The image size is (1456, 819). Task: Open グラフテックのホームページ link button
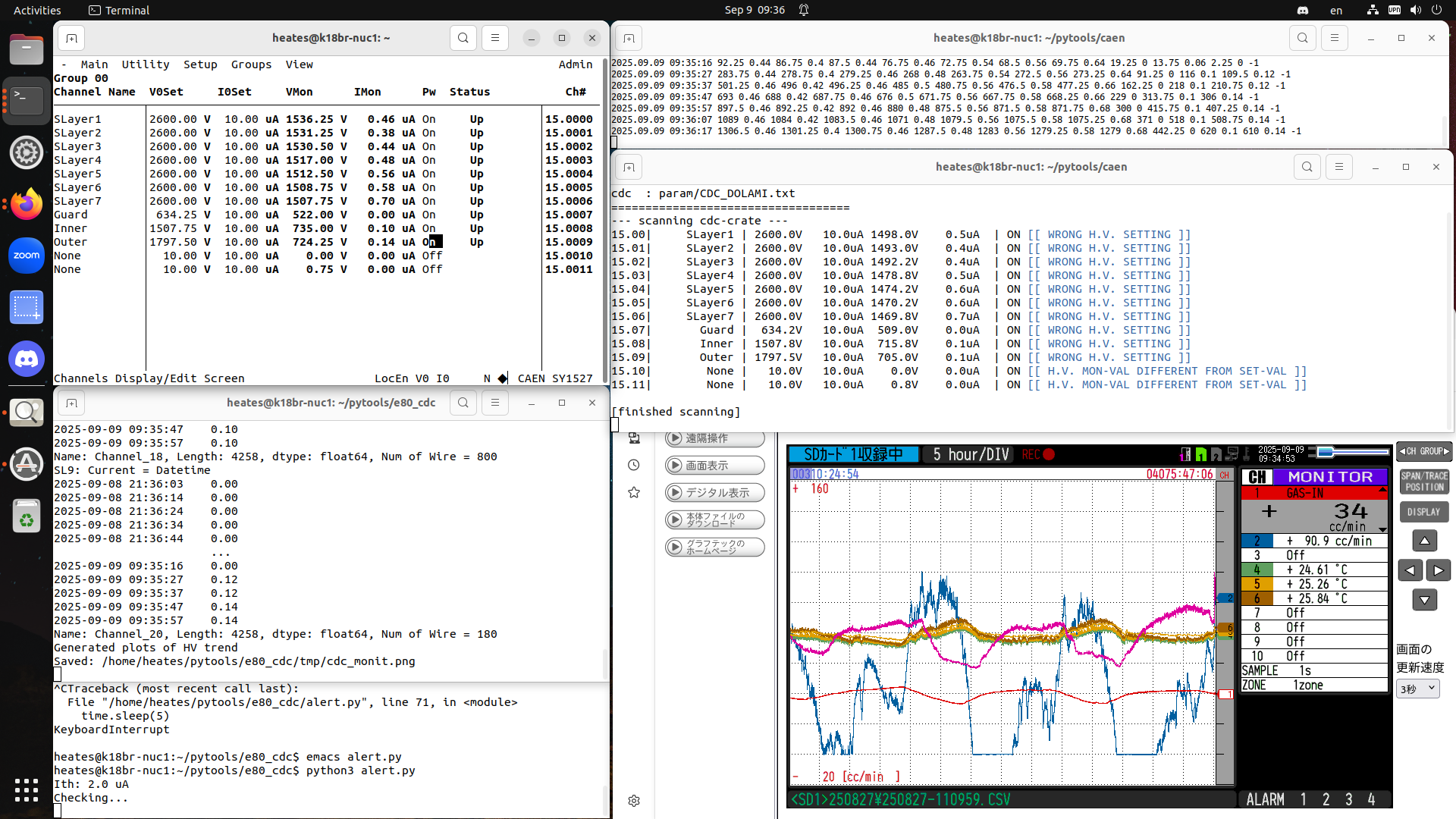714,548
